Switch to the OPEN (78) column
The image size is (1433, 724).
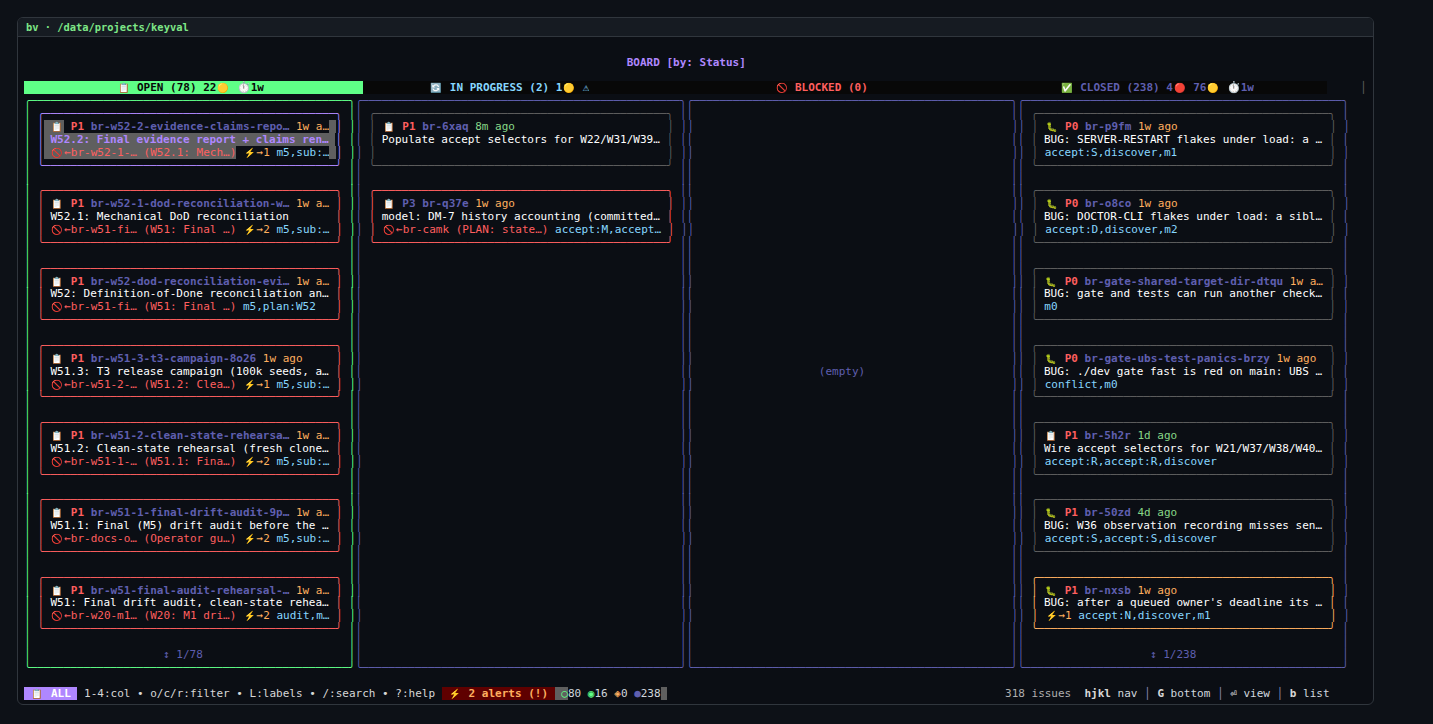click(x=193, y=88)
